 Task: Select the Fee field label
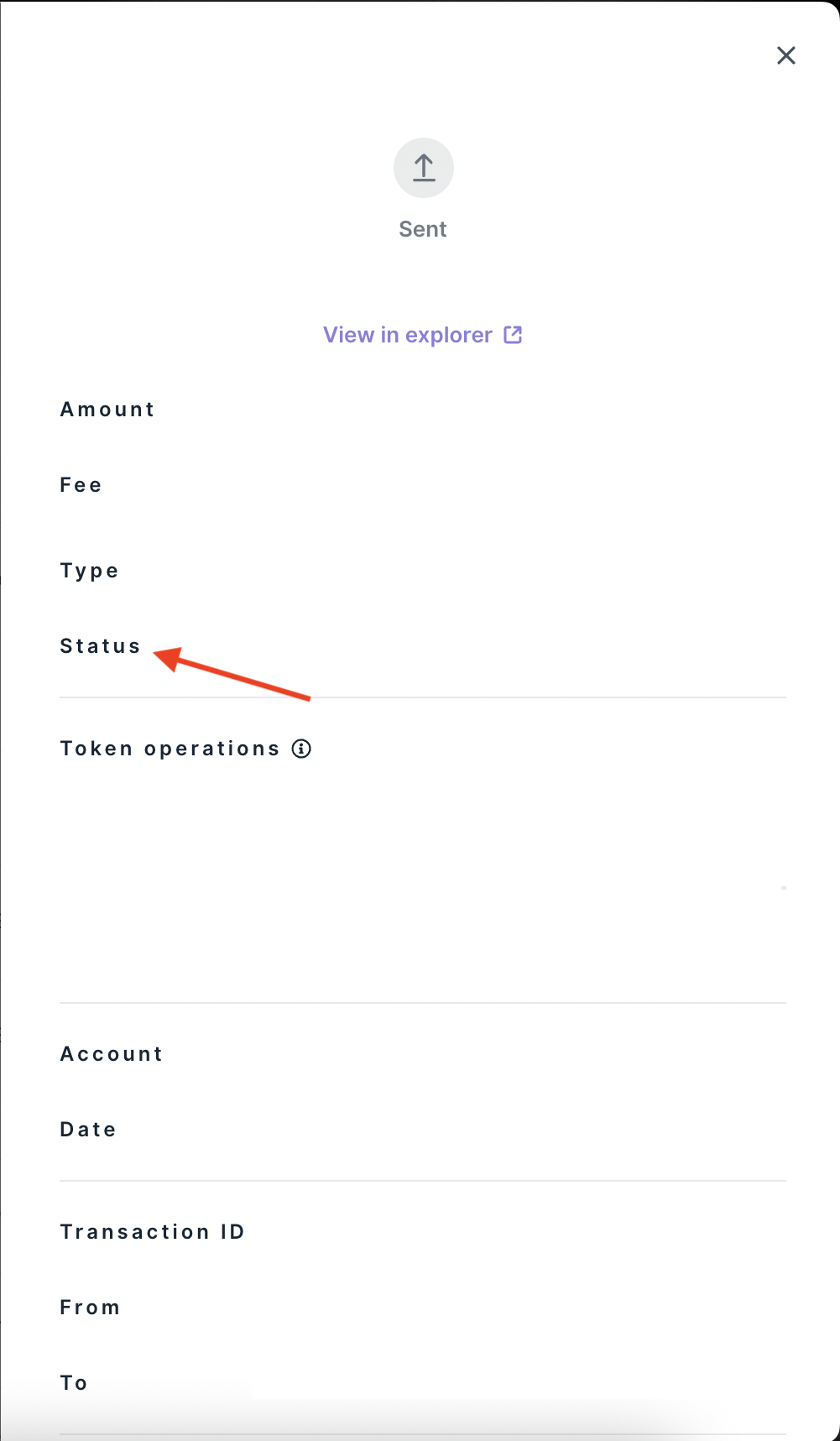pyautogui.click(x=81, y=485)
